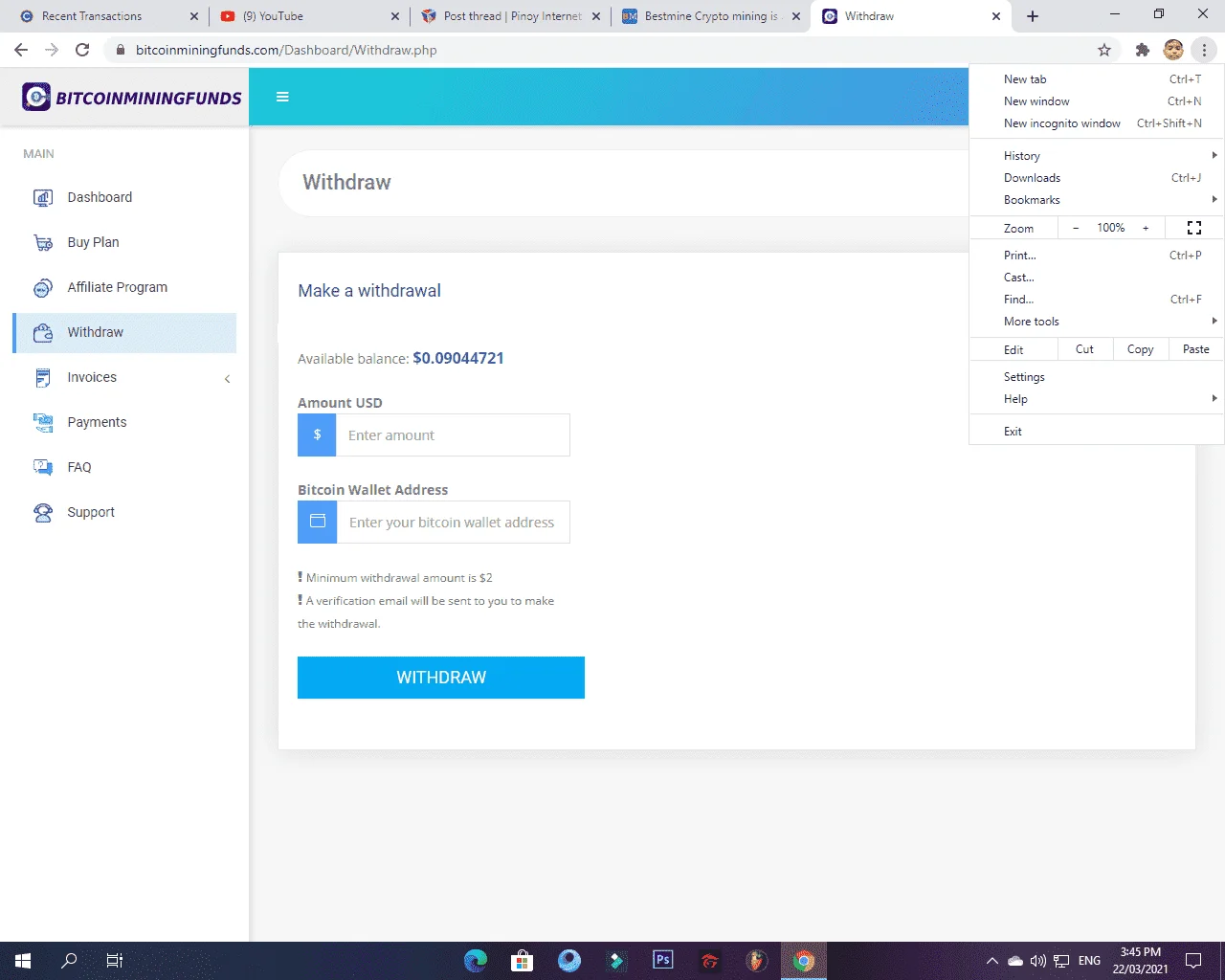This screenshot has width=1225, height=980.
Task: Click the Support headset icon
Action: click(43, 512)
